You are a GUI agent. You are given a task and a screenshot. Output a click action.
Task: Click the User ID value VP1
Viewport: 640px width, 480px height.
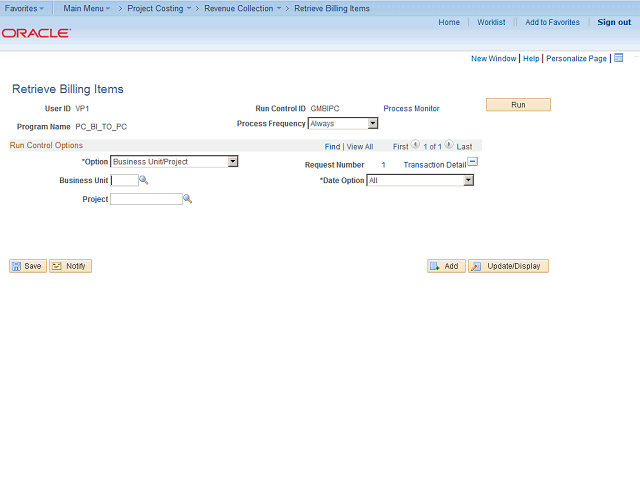coord(82,109)
